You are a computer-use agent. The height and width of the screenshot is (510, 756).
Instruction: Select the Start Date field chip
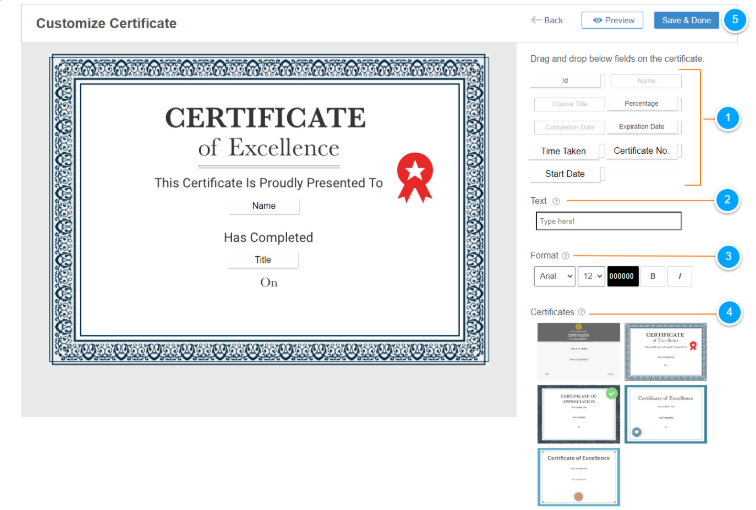tap(564, 174)
